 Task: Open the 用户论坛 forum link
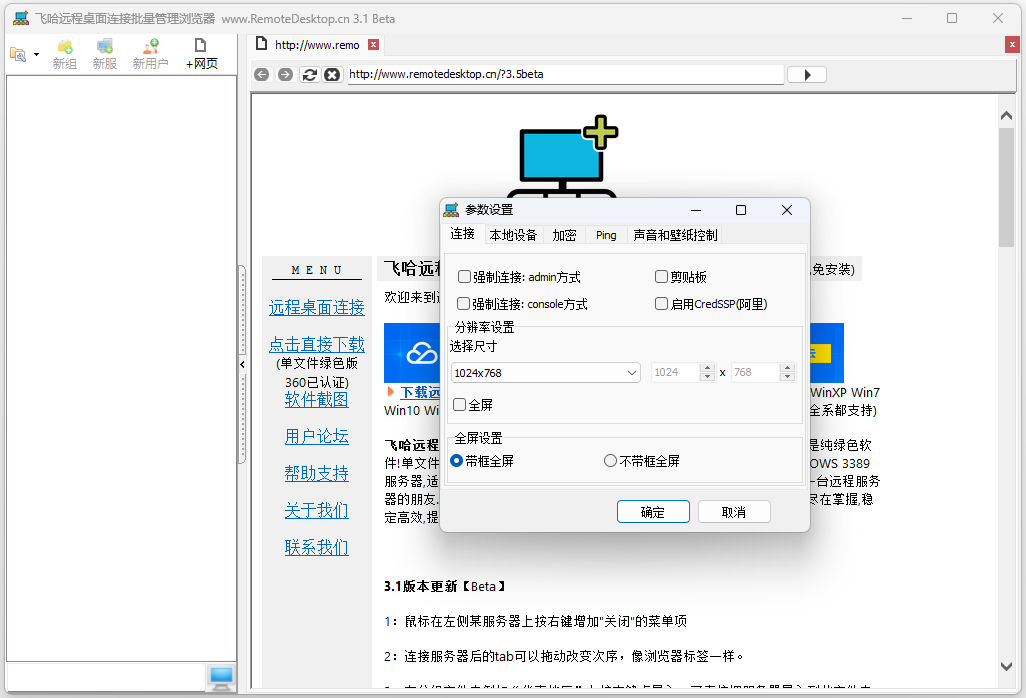317,436
